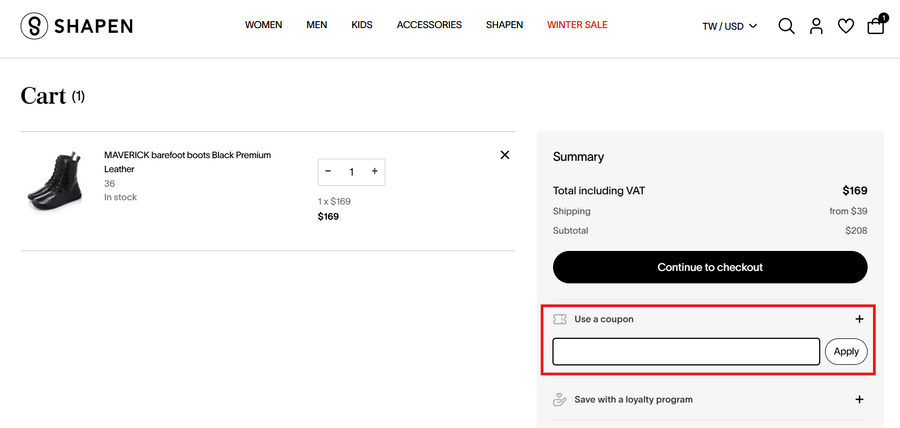The width and height of the screenshot is (900, 428).
Task: Increase quantity with the plus button
Action: [374, 172]
